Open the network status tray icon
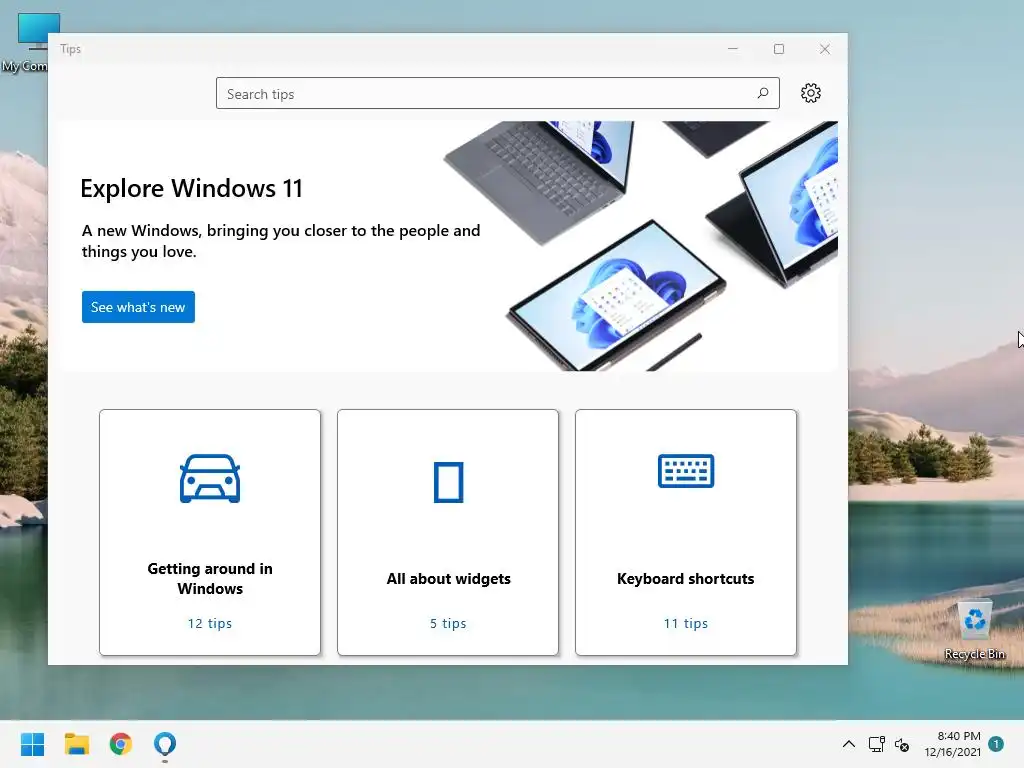 point(876,744)
